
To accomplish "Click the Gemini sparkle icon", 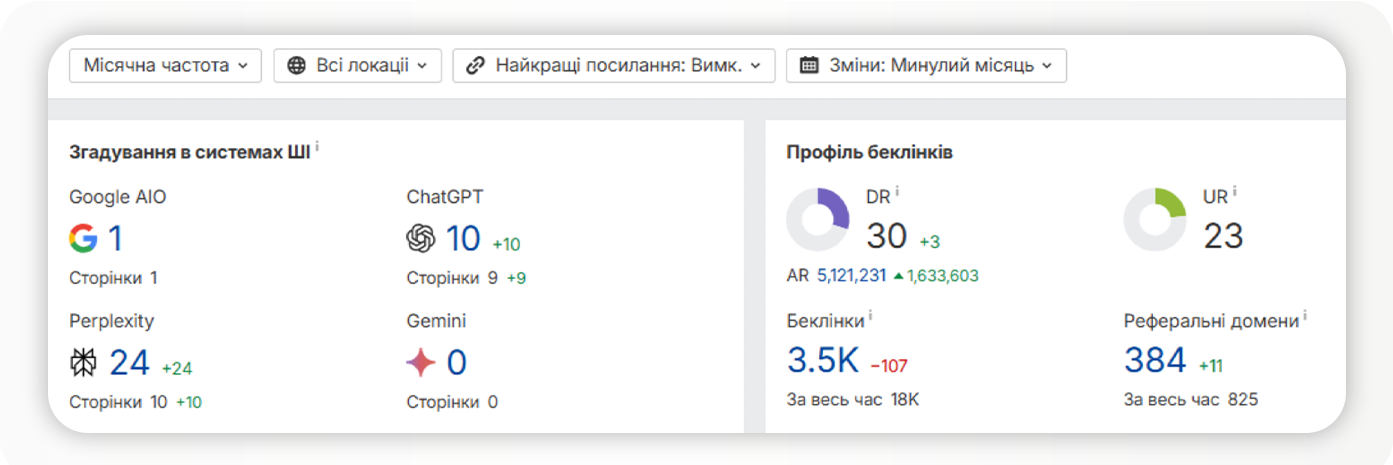I will pos(421,362).
